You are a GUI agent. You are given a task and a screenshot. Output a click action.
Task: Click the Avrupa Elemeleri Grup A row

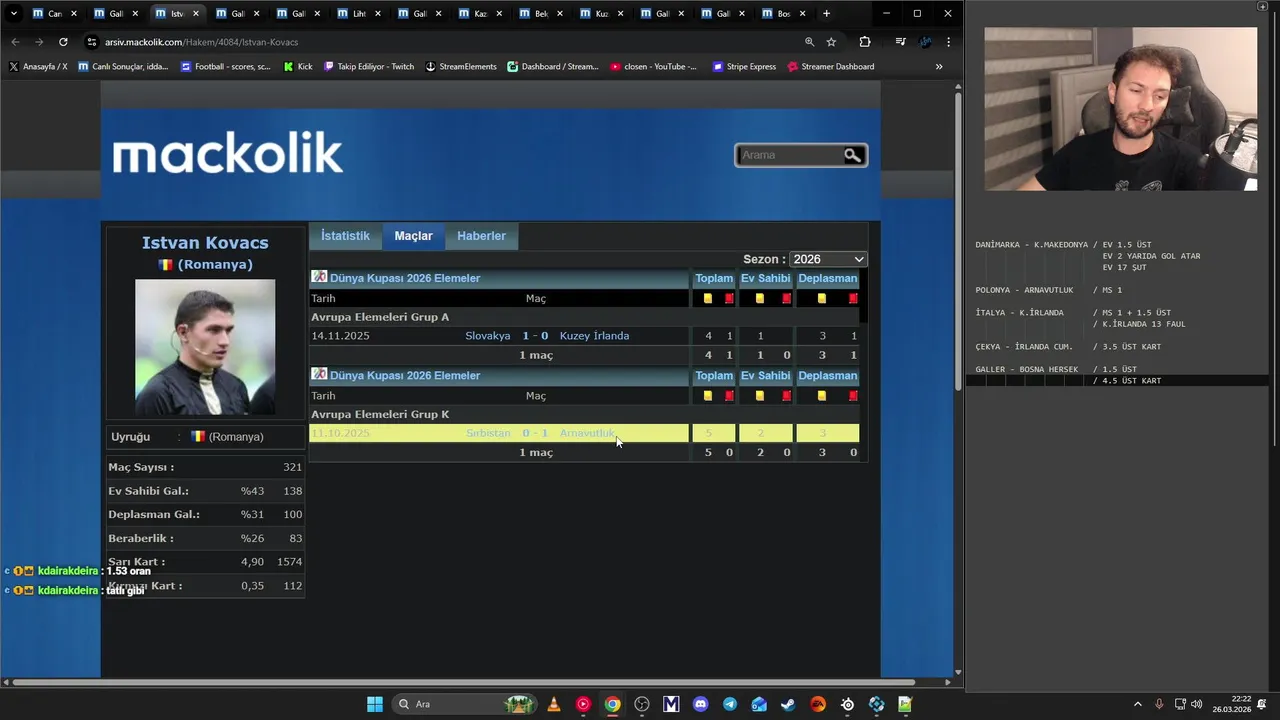(x=584, y=317)
